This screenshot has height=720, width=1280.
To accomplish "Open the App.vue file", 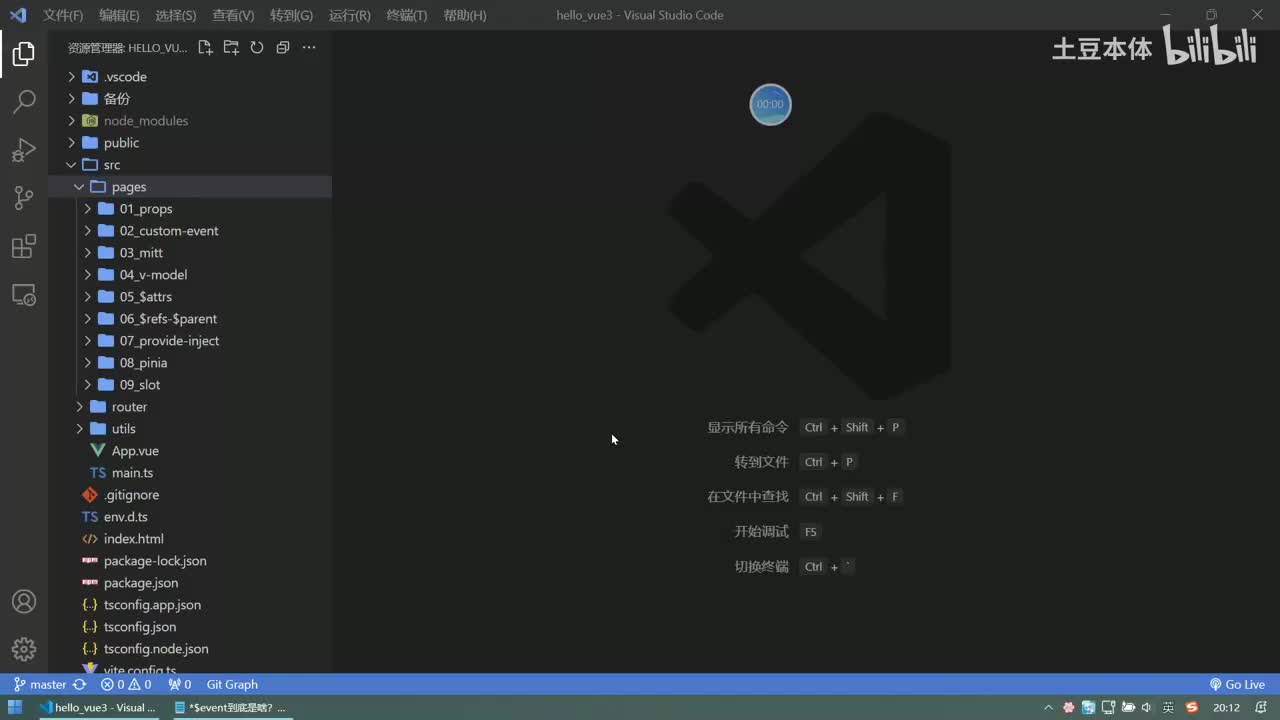I will point(190,451).
